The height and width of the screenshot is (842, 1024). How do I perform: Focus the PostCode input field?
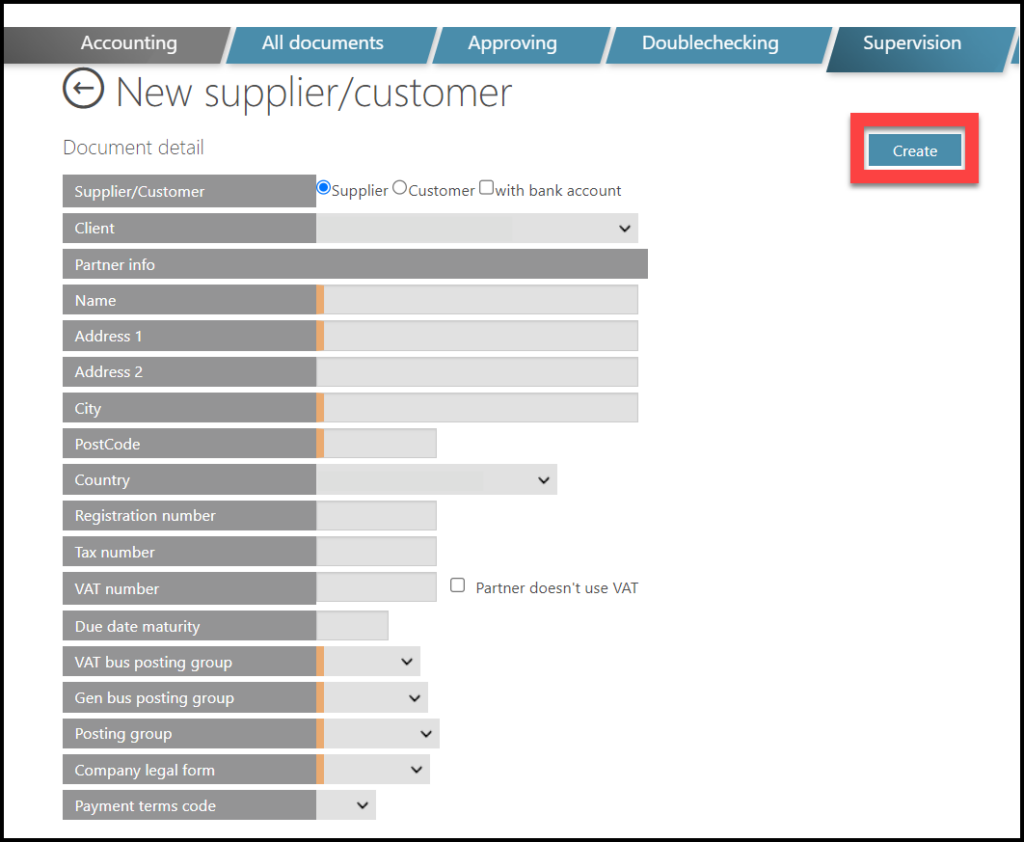click(380, 444)
